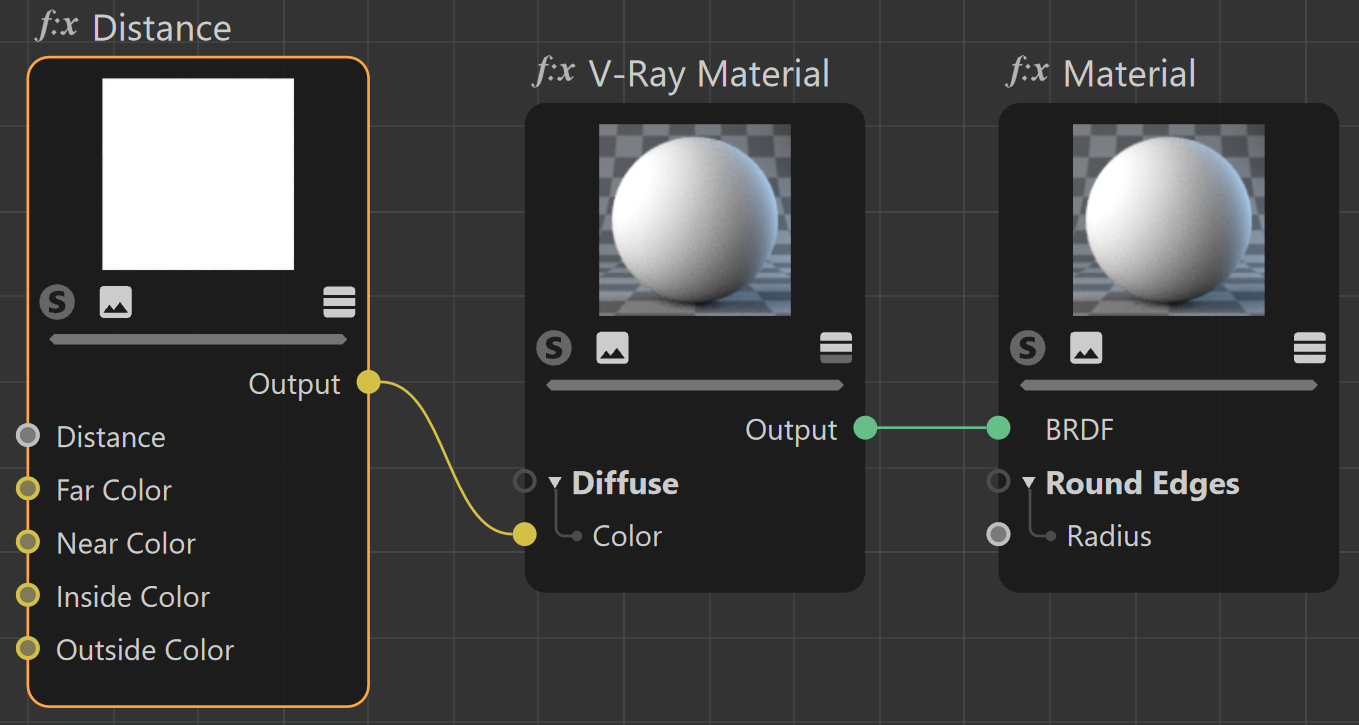Click the Diffuse group label
Image resolution: width=1359 pixels, height=725 pixels.
coord(625,483)
